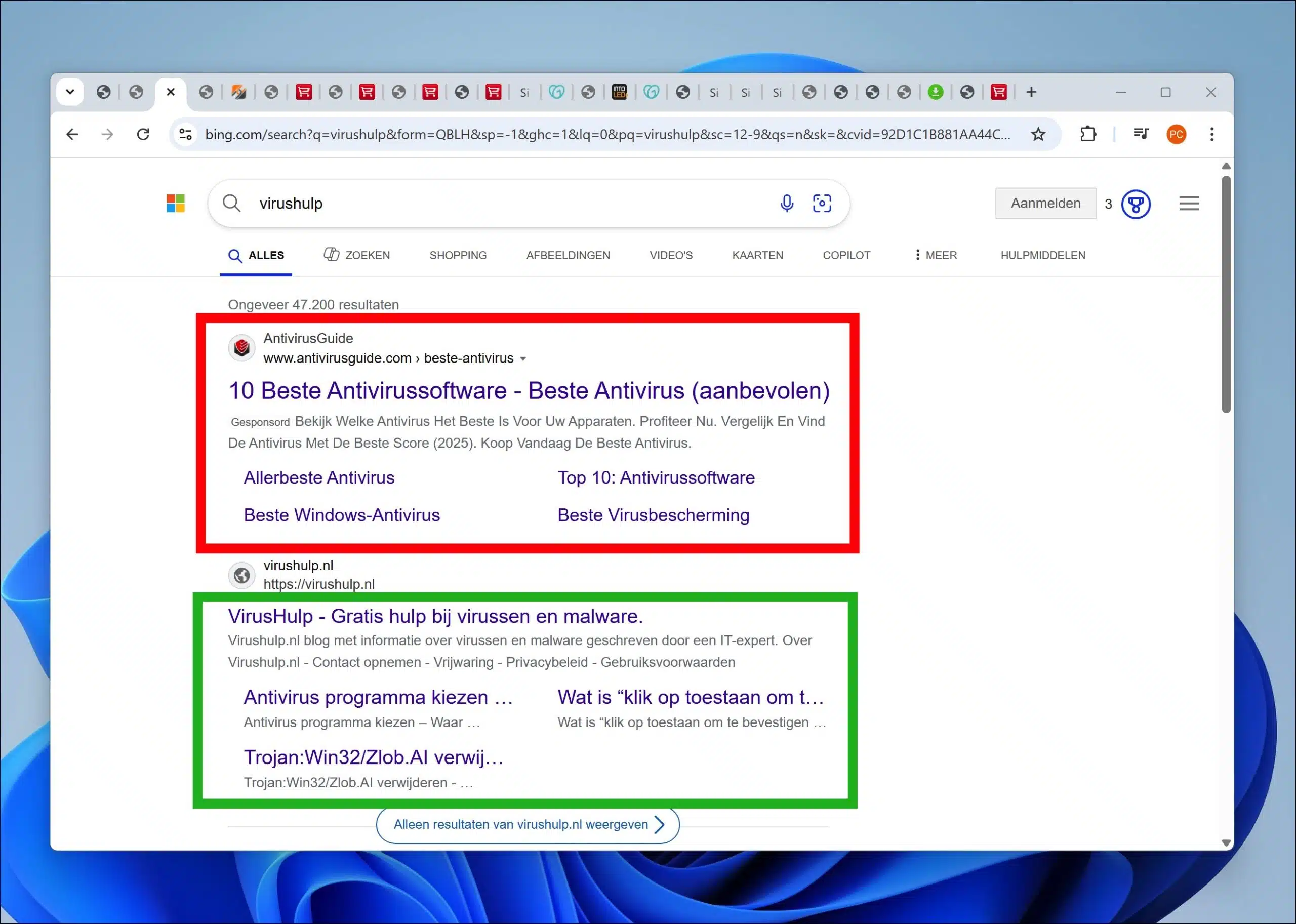The image size is (1296, 924).
Task: Open the COPILOT tab
Action: (x=846, y=256)
